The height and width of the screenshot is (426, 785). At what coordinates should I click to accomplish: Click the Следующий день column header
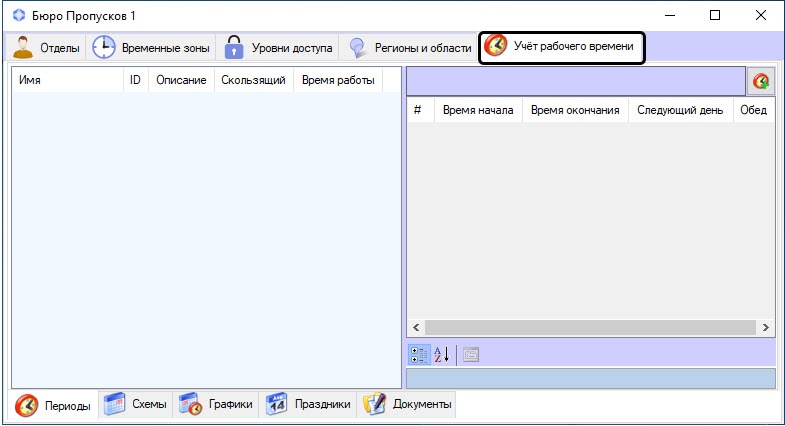tap(679, 110)
